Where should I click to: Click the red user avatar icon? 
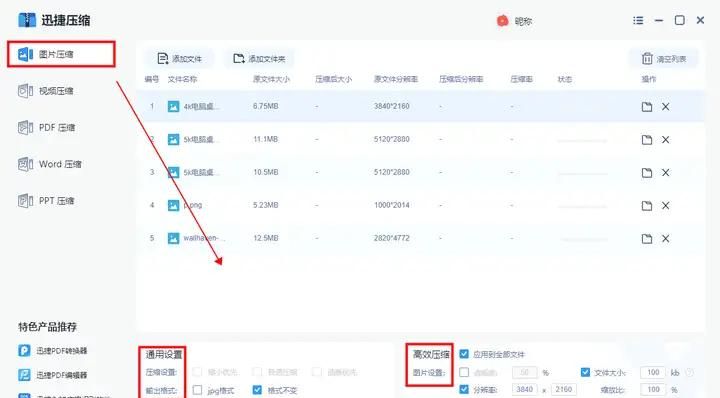point(502,21)
